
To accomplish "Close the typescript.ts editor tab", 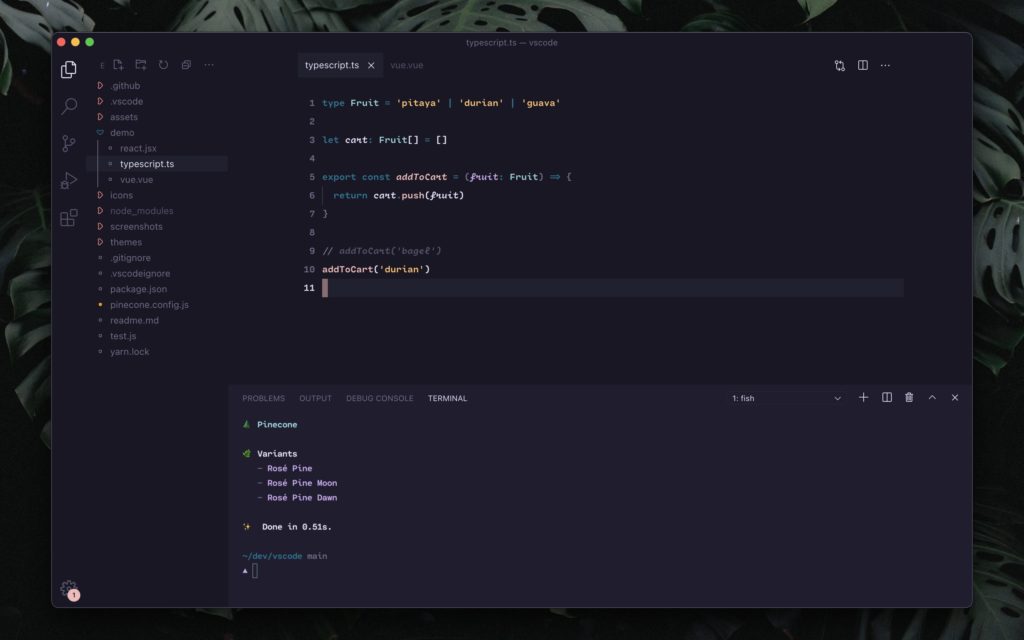I will [x=371, y=65].
